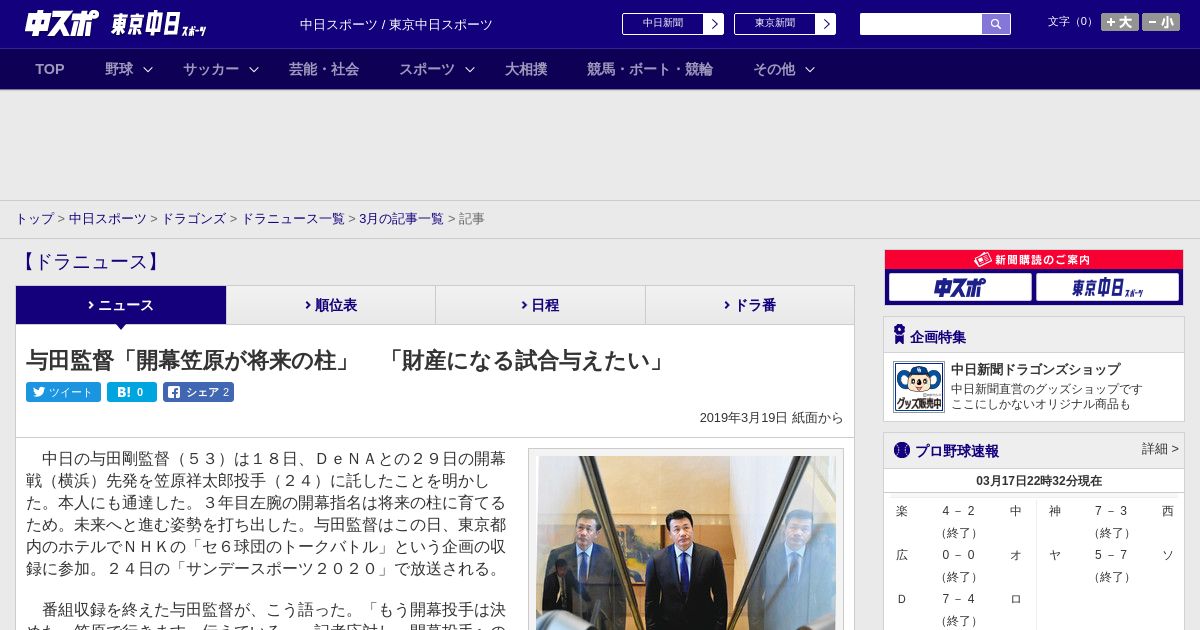Click score 5-7 for ヤ vs ソ
The width and height of the screenshot is (1200, 630).
(1111, 555)
